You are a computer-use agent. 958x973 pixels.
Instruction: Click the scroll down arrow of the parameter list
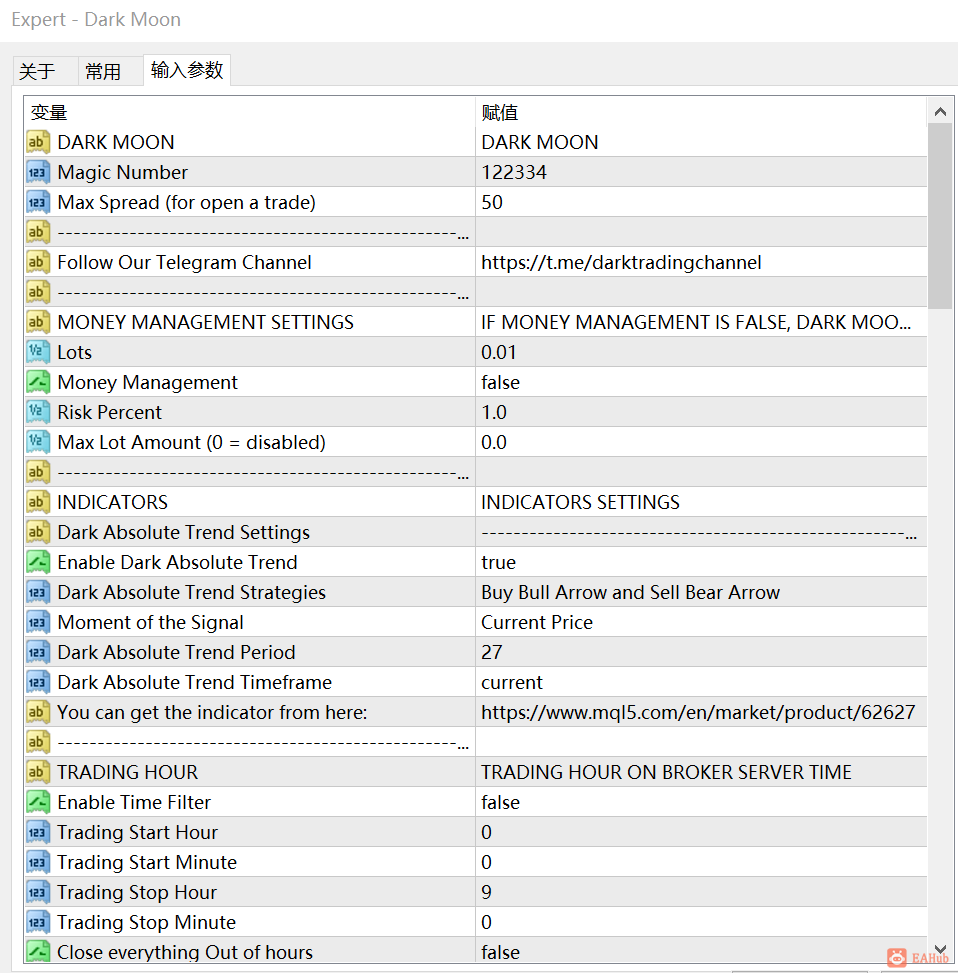940,949
